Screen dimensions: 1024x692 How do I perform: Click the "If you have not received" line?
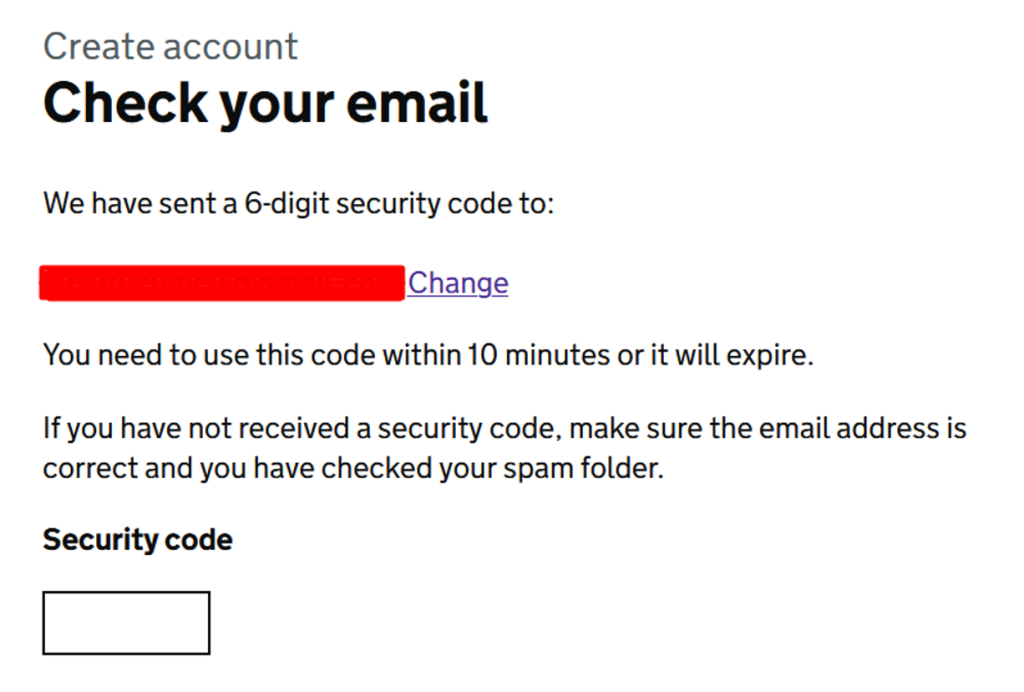(504, 430)
